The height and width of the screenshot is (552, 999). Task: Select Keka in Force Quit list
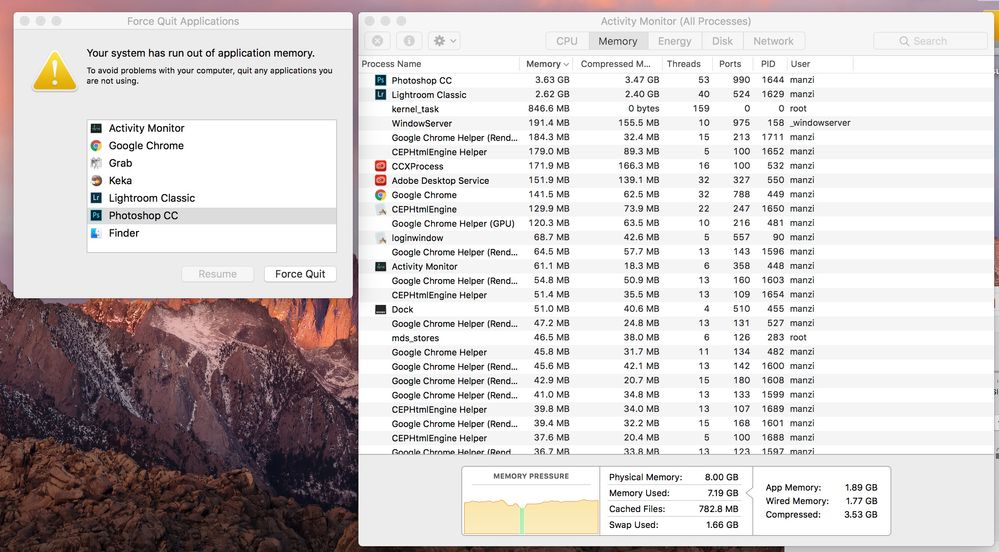point(212,180)
